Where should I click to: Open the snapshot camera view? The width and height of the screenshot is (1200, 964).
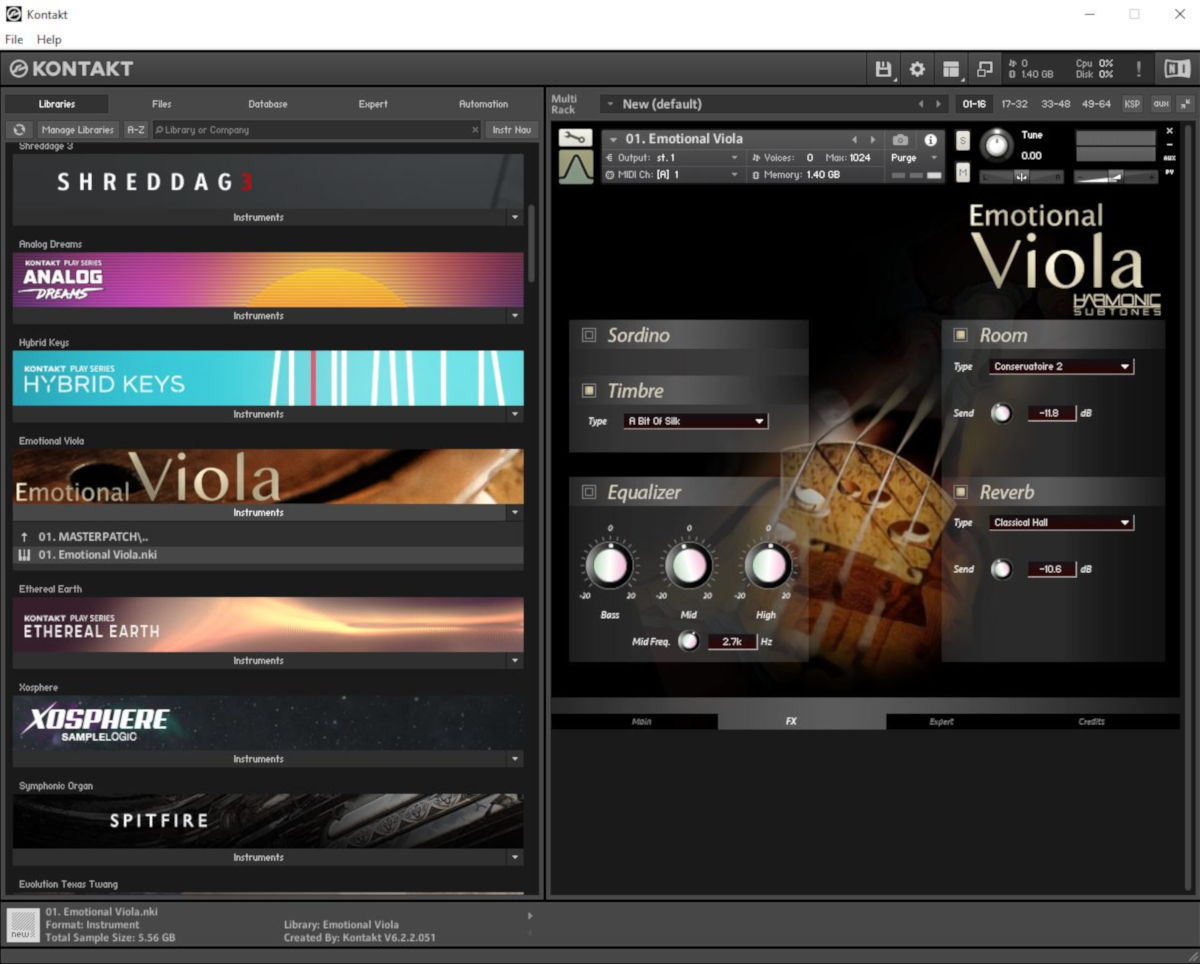(x=900, y=140)
